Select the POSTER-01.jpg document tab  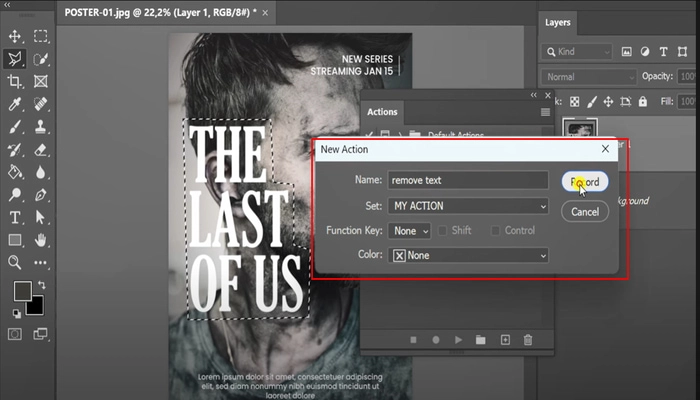pos(160,12)
